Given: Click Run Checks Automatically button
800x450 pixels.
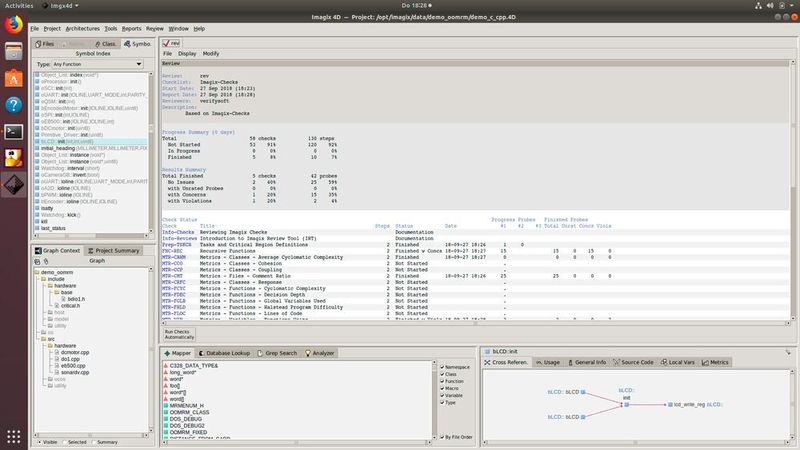Looking at the screenshot, I should click(x=182, y=333).
